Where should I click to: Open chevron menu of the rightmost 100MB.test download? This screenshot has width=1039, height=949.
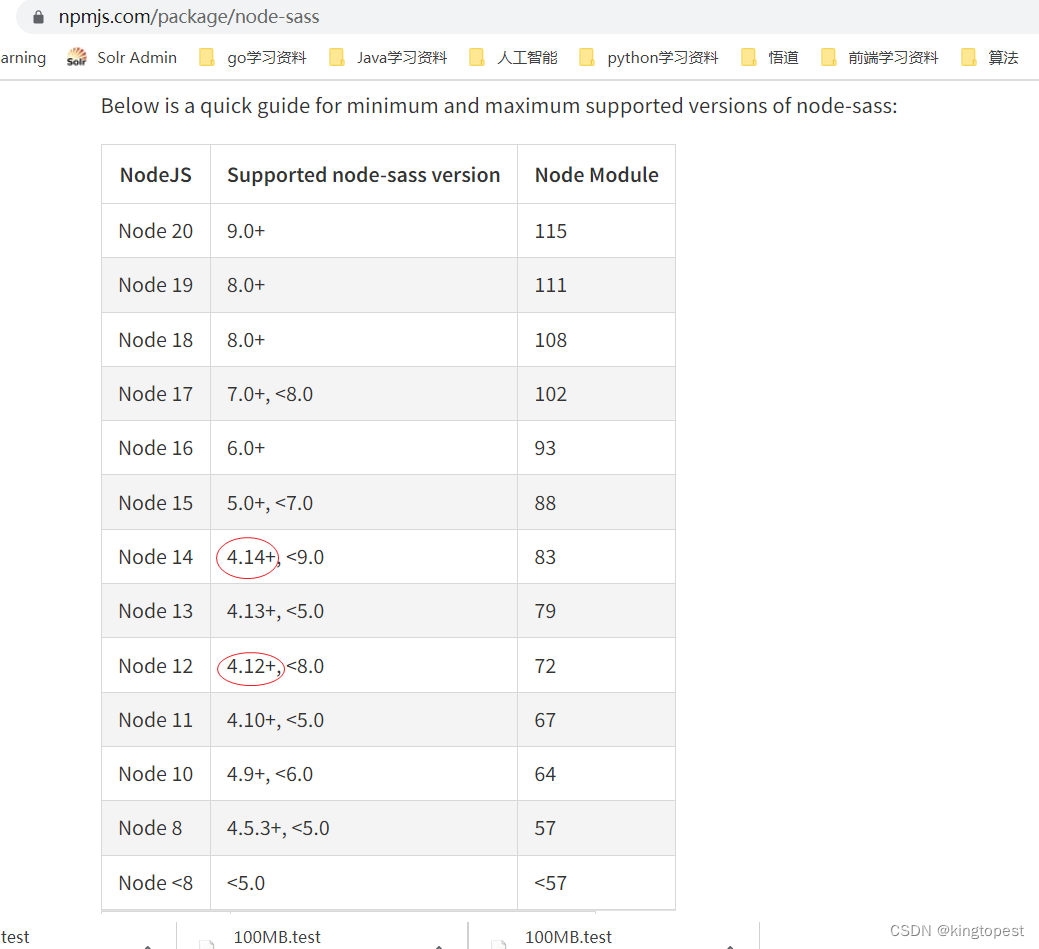(729, 945)
